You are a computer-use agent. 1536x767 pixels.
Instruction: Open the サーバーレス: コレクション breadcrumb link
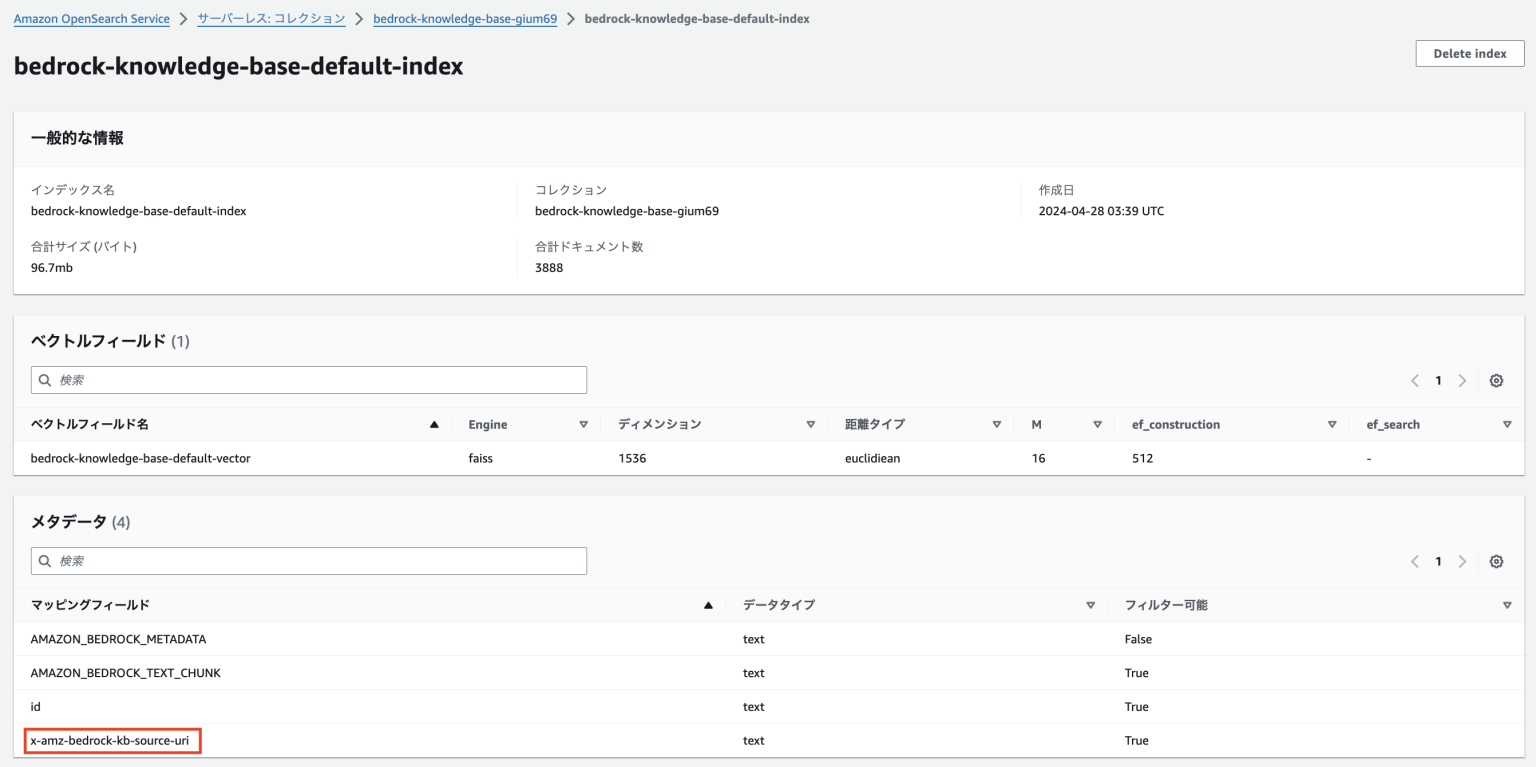271,18
